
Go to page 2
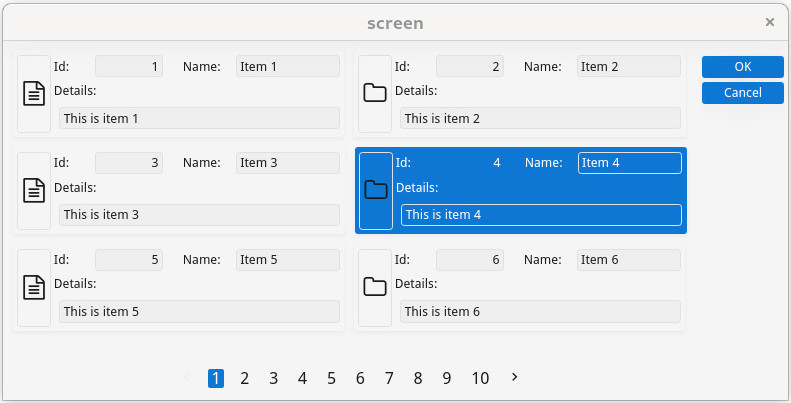click(x=245, y=378)
